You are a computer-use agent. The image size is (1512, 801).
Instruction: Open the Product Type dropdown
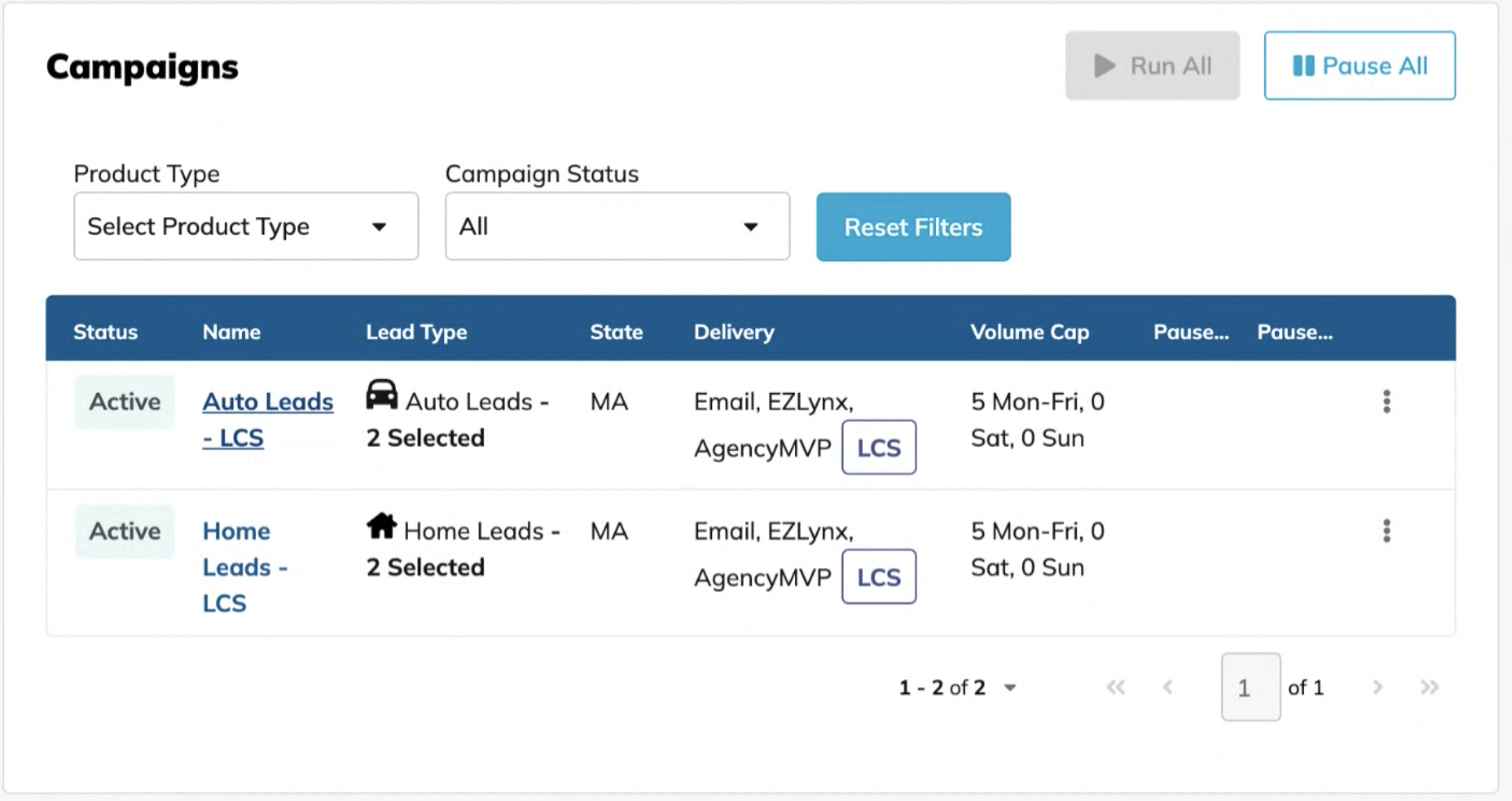pos(245,226)
